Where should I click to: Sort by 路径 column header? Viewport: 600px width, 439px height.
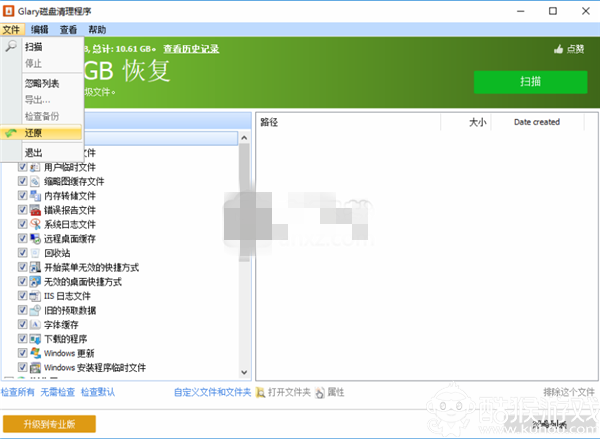tap(348, 122)
